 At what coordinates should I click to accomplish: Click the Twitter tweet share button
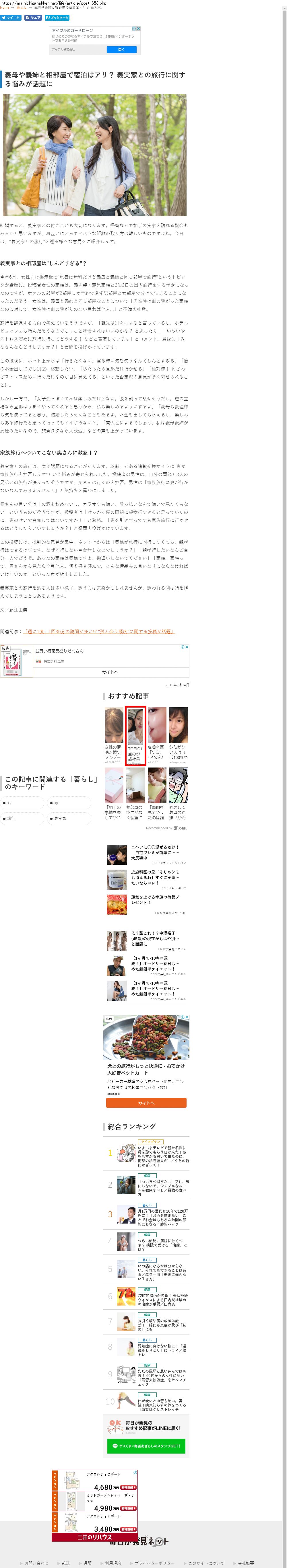point(11,18)
